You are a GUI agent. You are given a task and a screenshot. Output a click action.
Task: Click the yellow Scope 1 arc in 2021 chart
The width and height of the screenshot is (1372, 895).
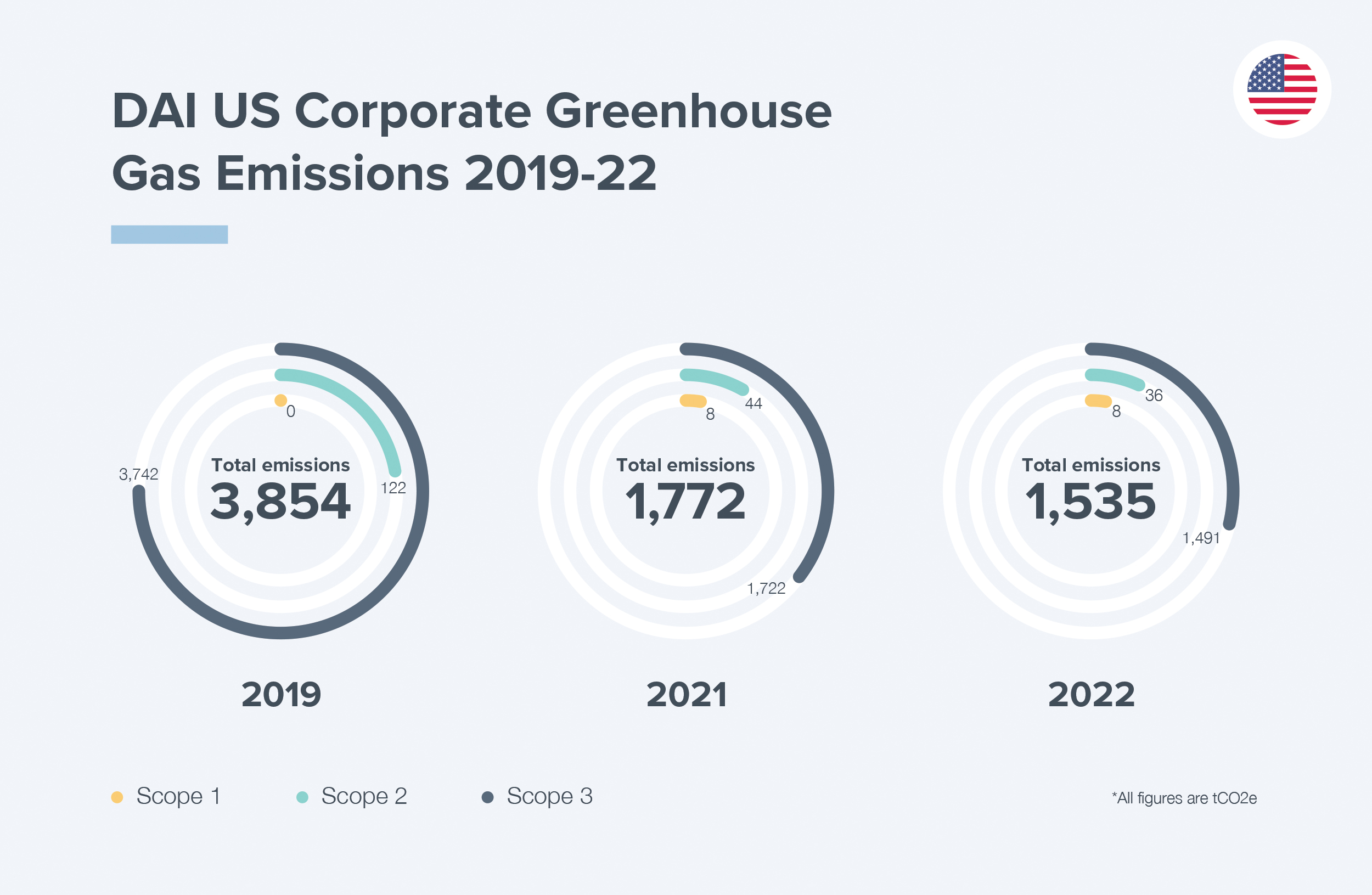tap(693, 401)
